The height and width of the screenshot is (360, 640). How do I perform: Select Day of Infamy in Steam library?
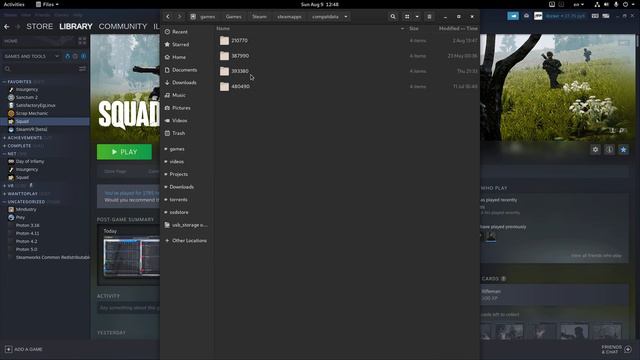(x=30, y=161)
